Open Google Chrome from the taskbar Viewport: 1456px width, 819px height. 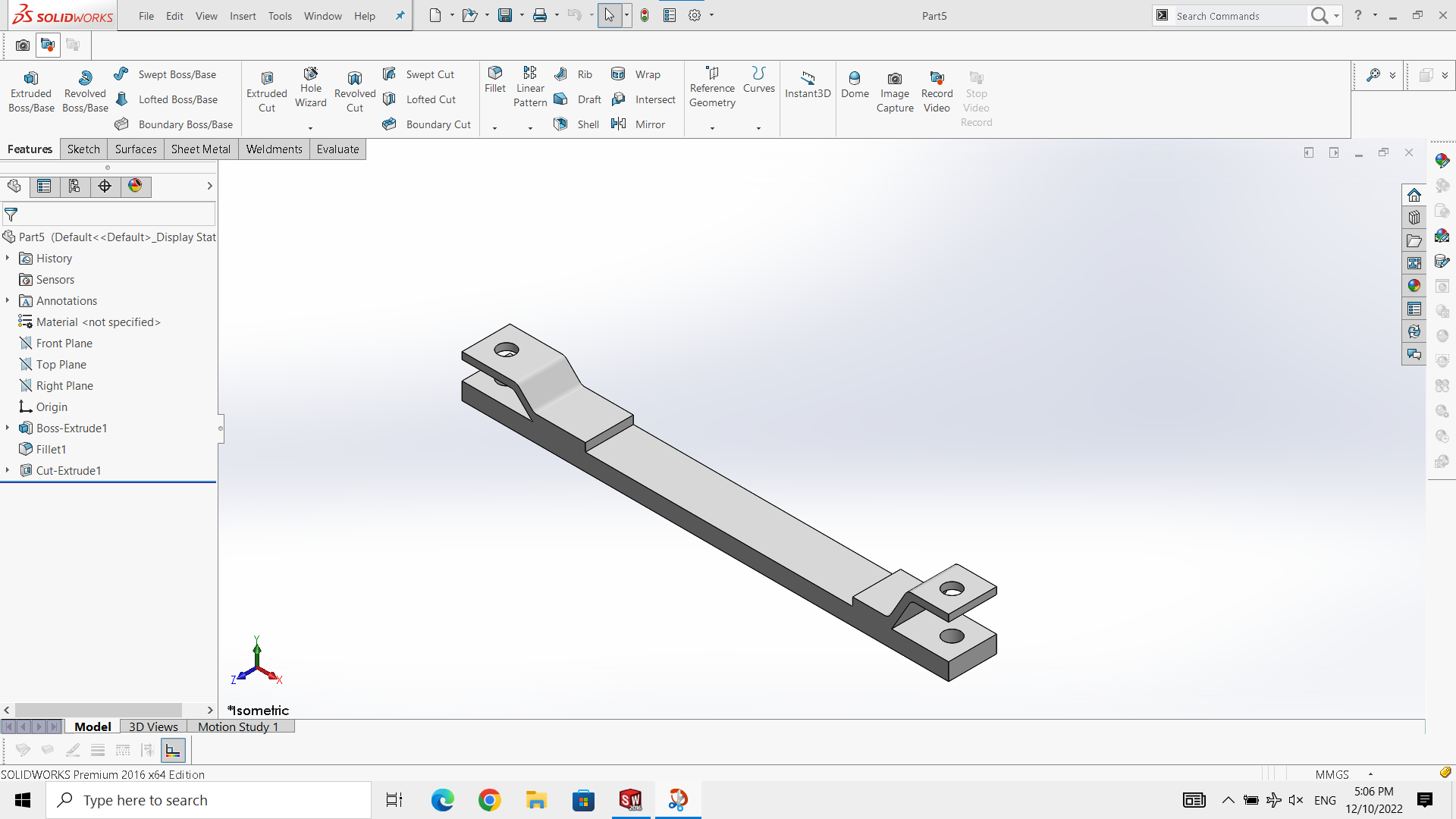point(489,800)
